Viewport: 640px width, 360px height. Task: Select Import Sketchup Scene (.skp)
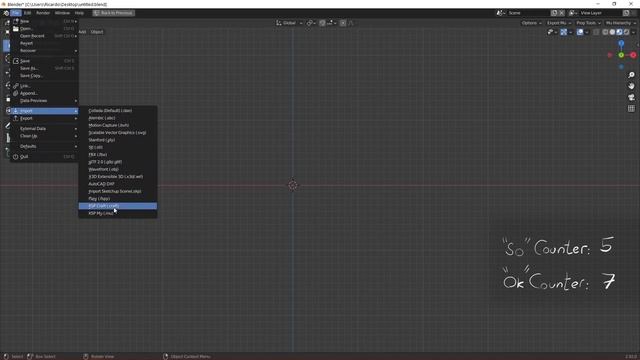pos(118,191)
